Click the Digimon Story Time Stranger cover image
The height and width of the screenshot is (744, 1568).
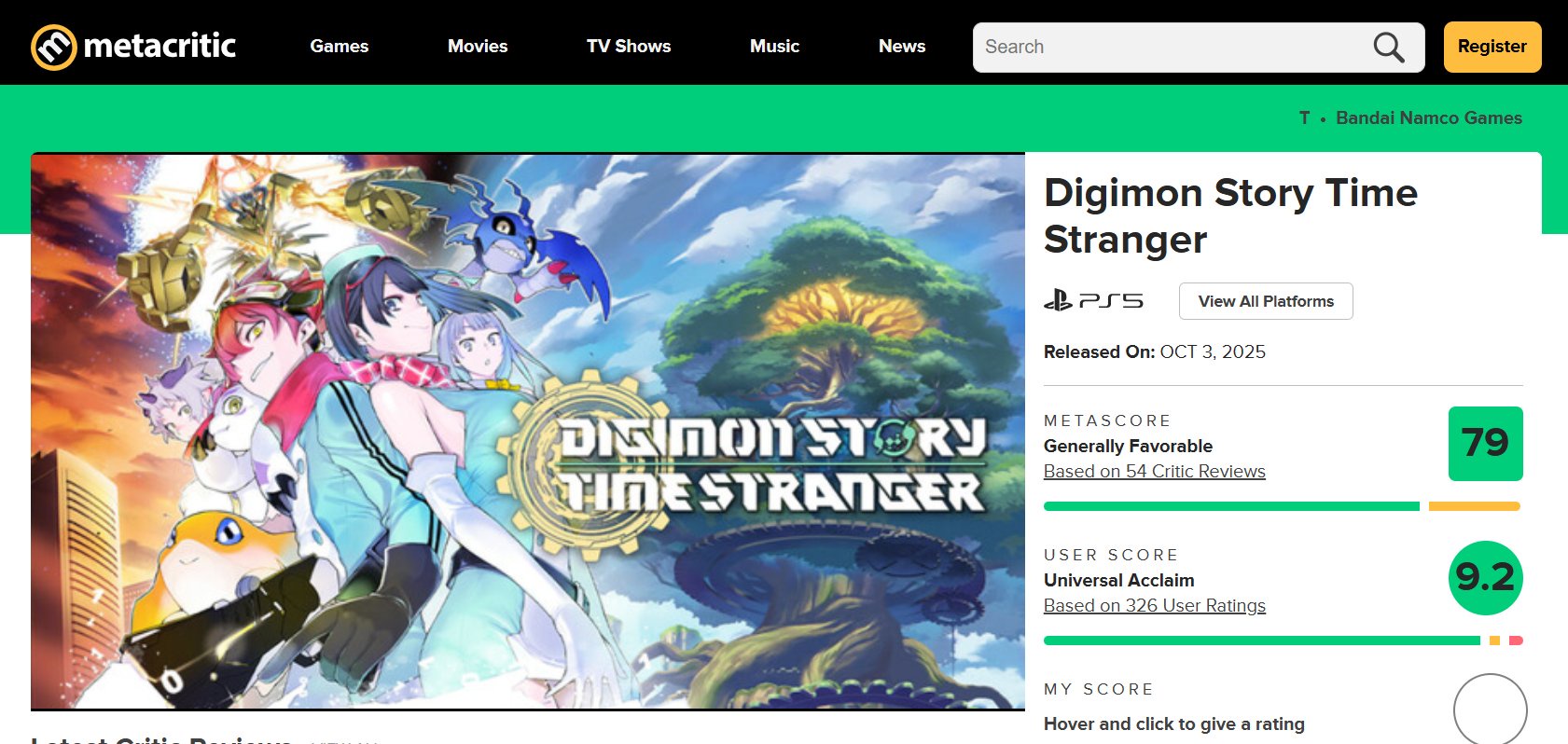[528, 432]
